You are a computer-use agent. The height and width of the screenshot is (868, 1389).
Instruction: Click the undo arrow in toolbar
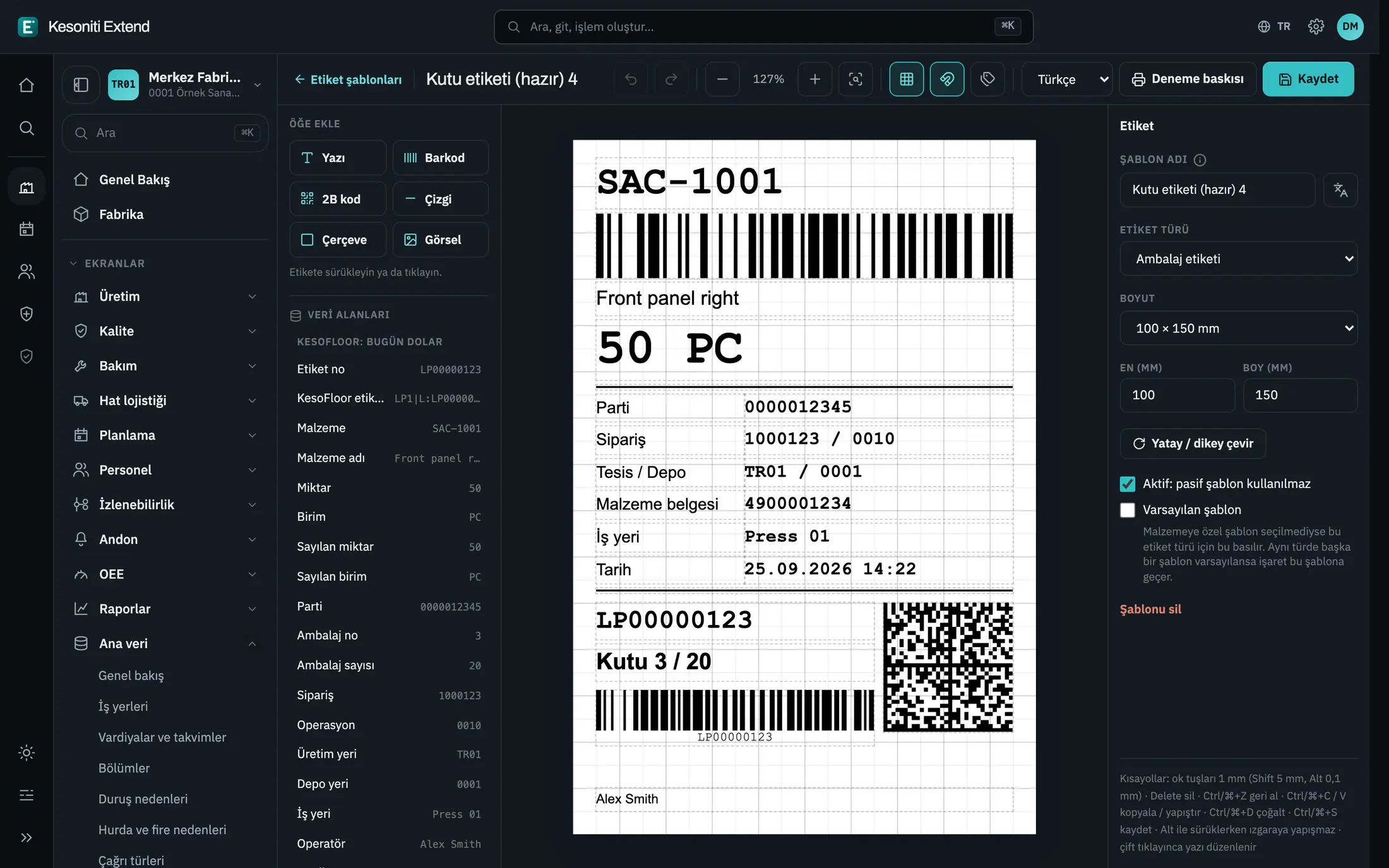point(631,79)
